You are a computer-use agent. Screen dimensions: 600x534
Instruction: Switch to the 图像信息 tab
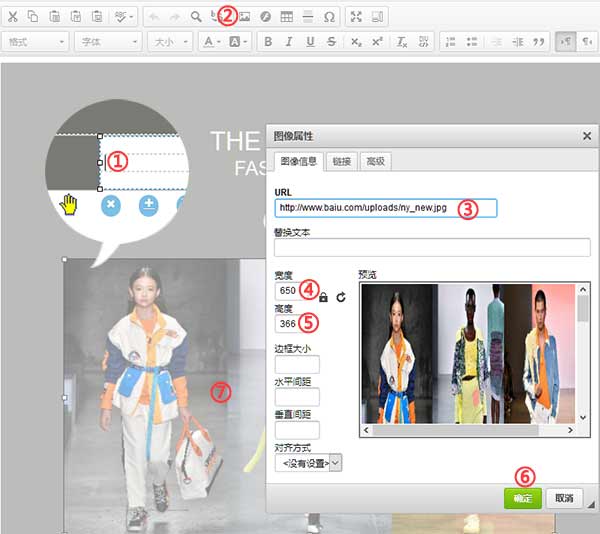click(x=299, y=161)
